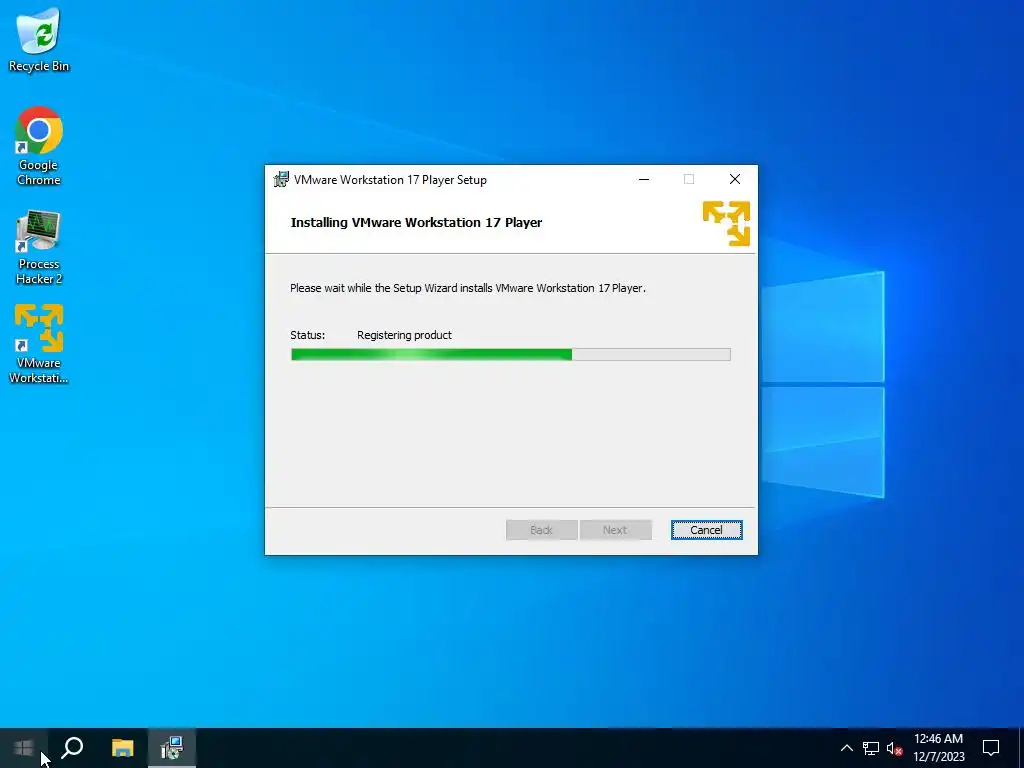Screen dimensions: 1024x768
Task: Open the Windows Start menu
Action: 24,748
